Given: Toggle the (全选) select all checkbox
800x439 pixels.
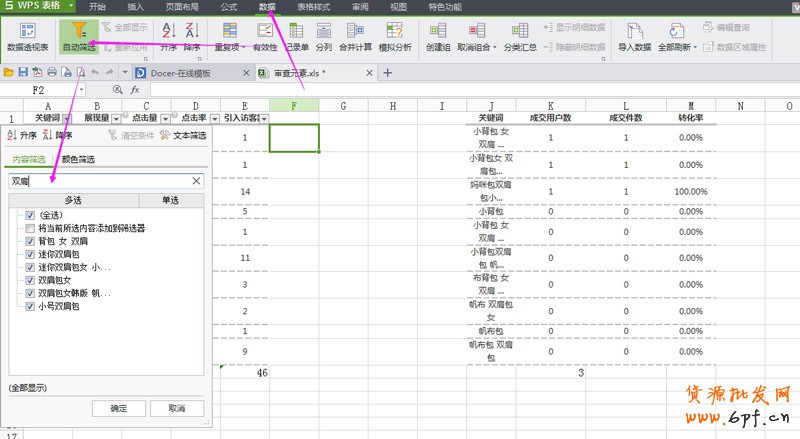Looking at the screenshot, I should click(x=31, y=215).
